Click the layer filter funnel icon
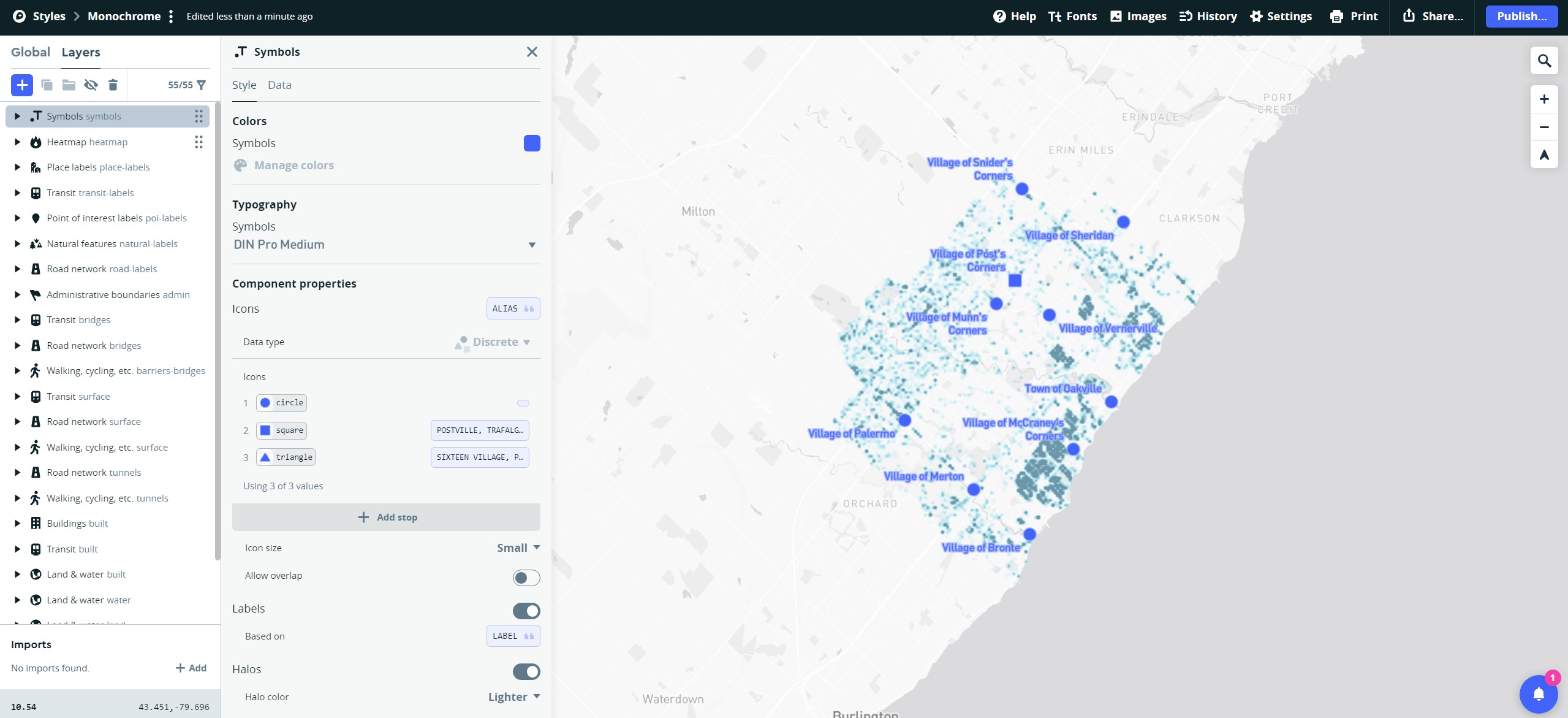Viewport: 1568px width, 718px height. click(202, 85)
